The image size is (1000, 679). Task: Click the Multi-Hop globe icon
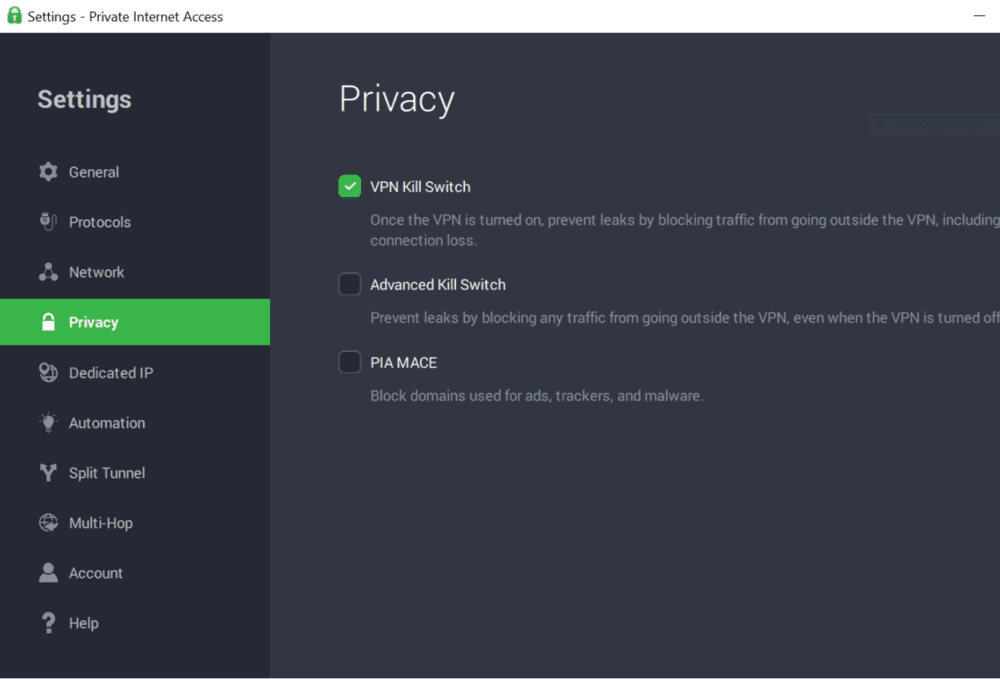click(x=48, y=522)
